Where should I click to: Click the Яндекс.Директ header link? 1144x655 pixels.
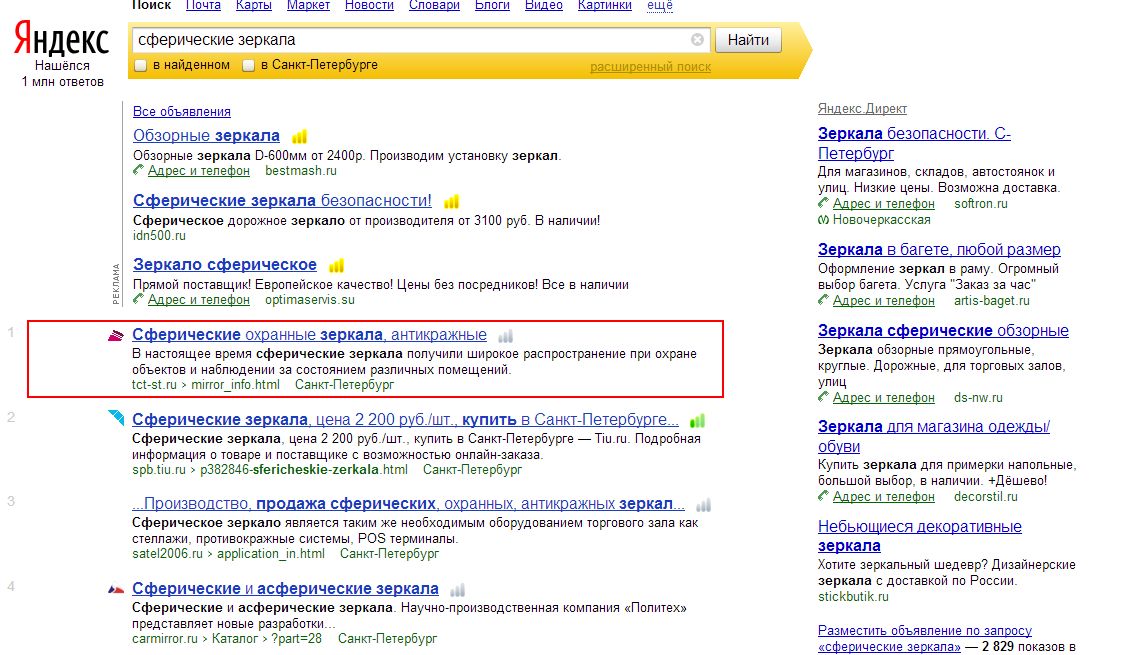tap(862, 109)
